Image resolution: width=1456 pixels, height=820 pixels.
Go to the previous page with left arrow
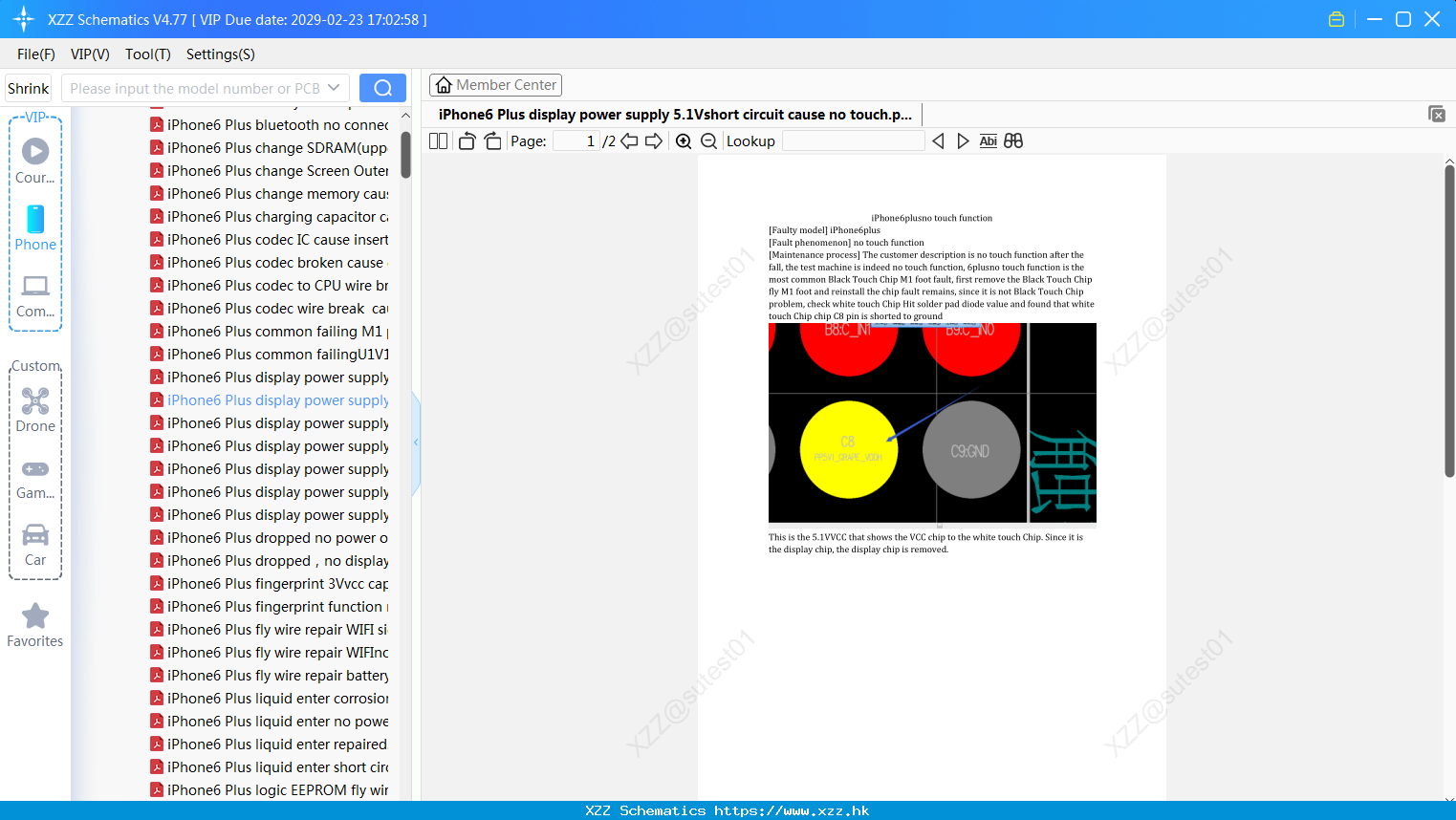629,140
